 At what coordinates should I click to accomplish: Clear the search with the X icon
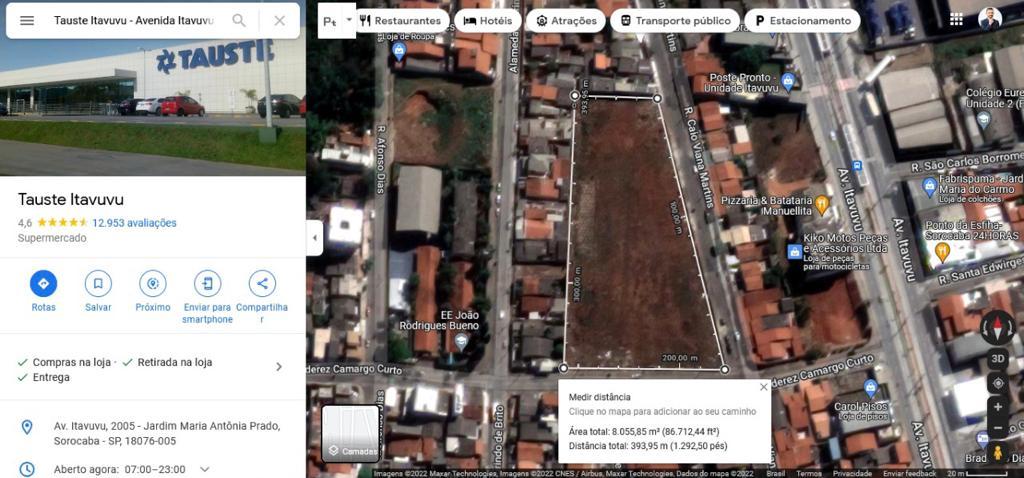click(x=280, y=20)
